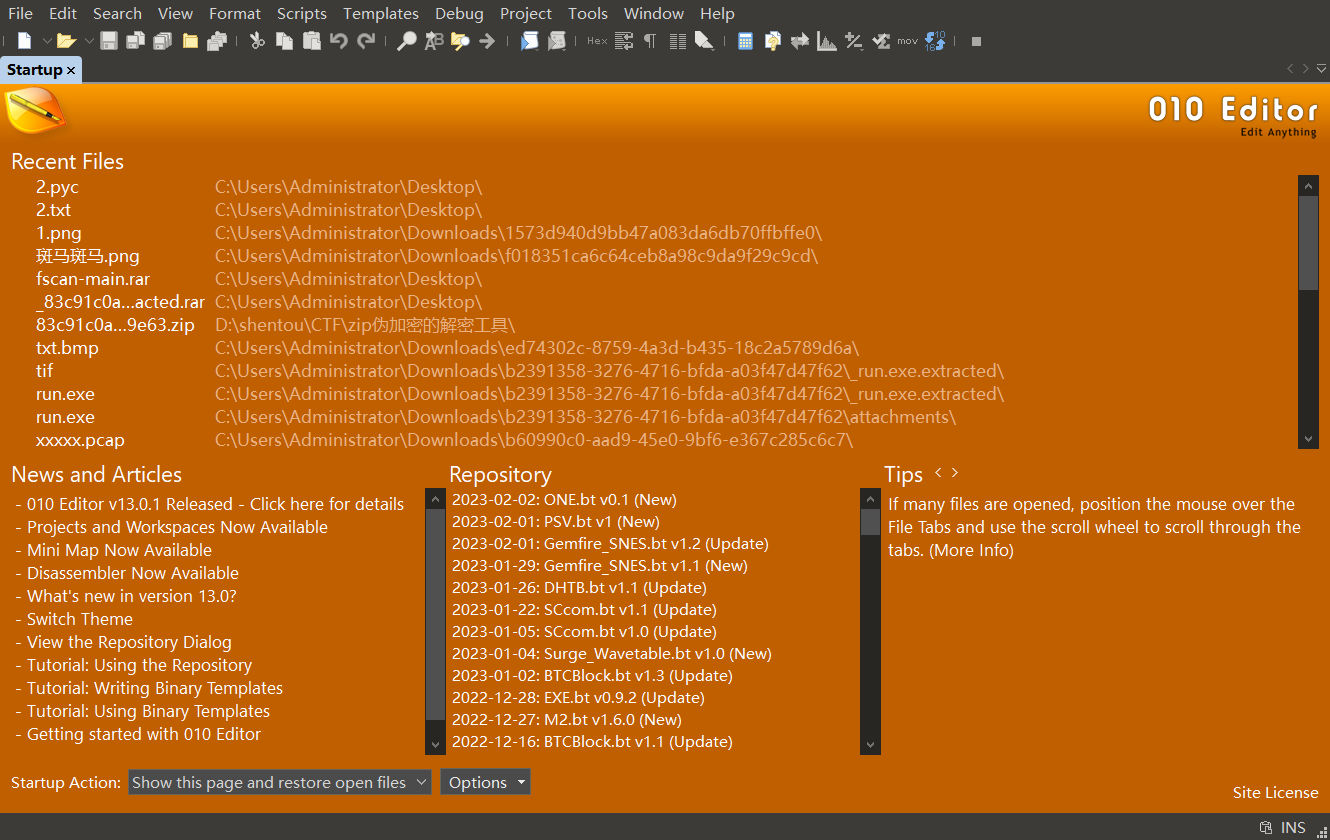Open the file tabs list dropdown arrow
The image size is (1330, 840).
(1319, 69)
